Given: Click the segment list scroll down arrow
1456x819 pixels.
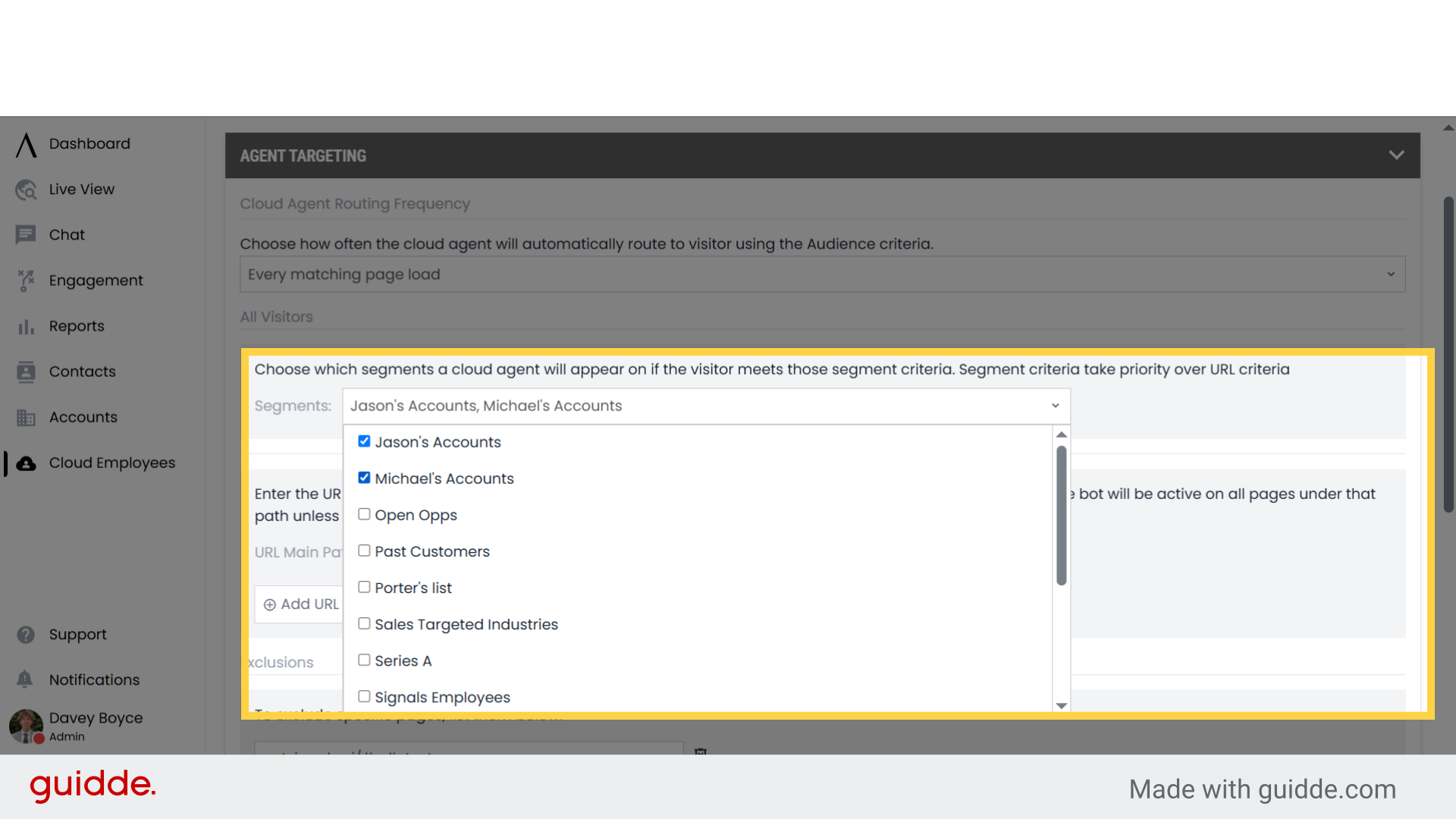Looking at the screenshot, I should 1062,705.
